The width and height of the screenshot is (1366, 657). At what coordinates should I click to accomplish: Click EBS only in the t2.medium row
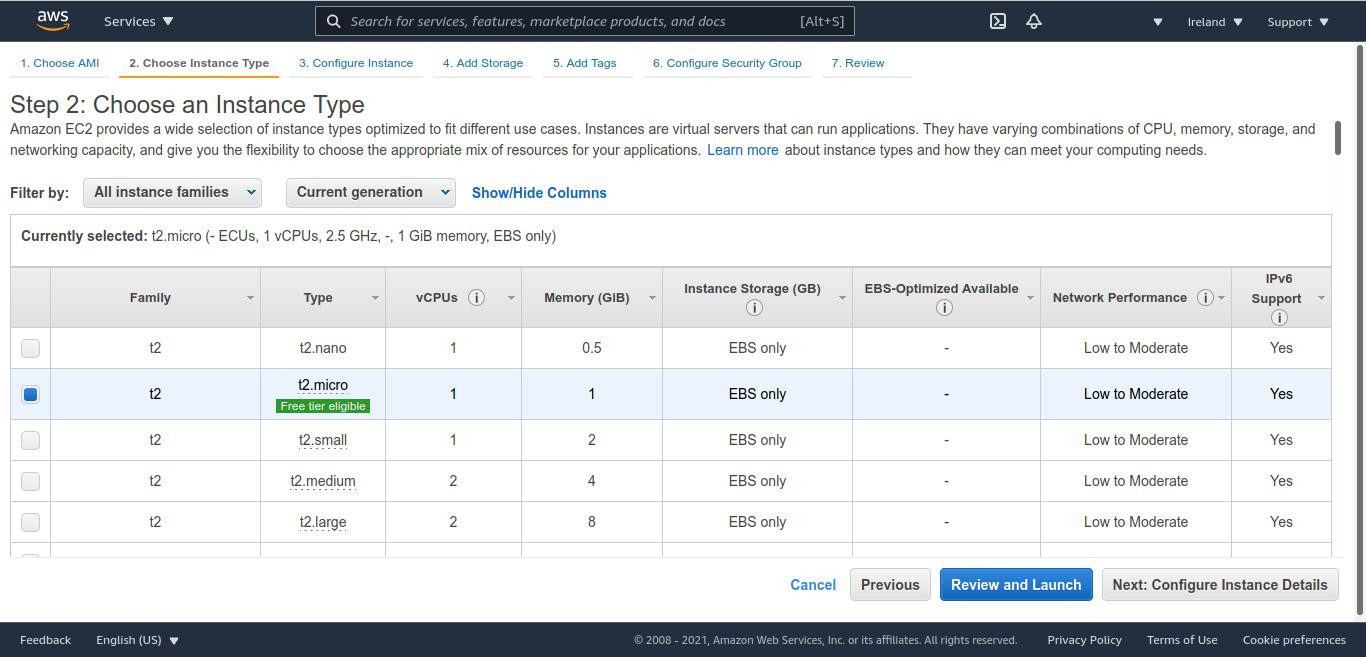(757, 481)
